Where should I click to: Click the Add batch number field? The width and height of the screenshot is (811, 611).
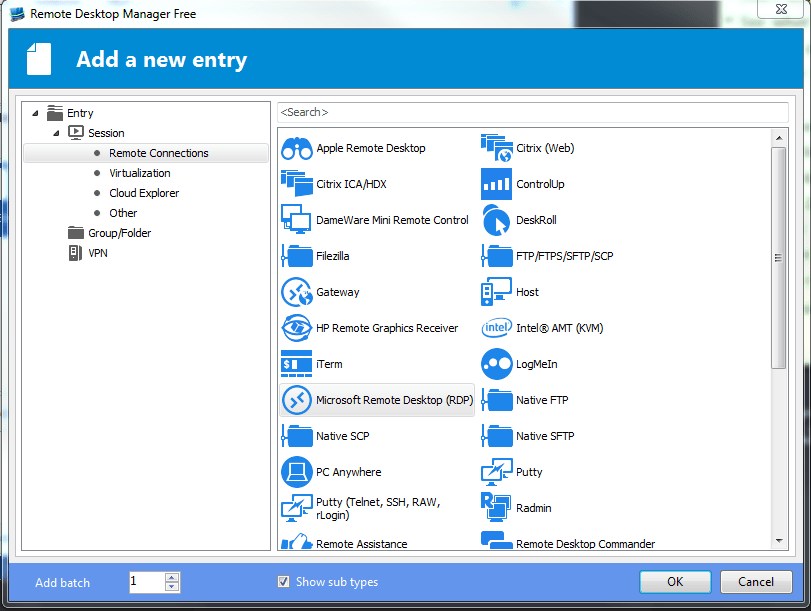pyautogui.click(x=147, y=582)
